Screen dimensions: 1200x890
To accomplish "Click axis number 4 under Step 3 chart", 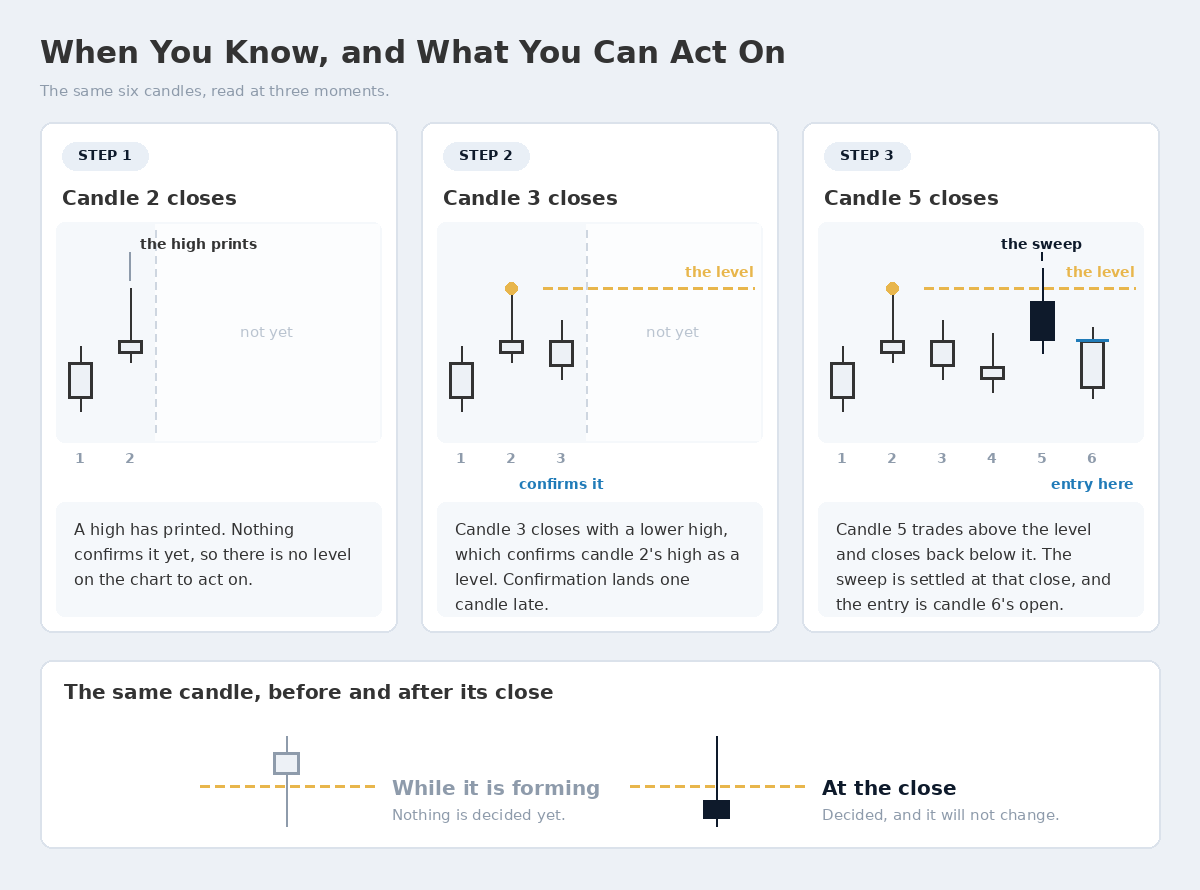I will pos(991,459).
